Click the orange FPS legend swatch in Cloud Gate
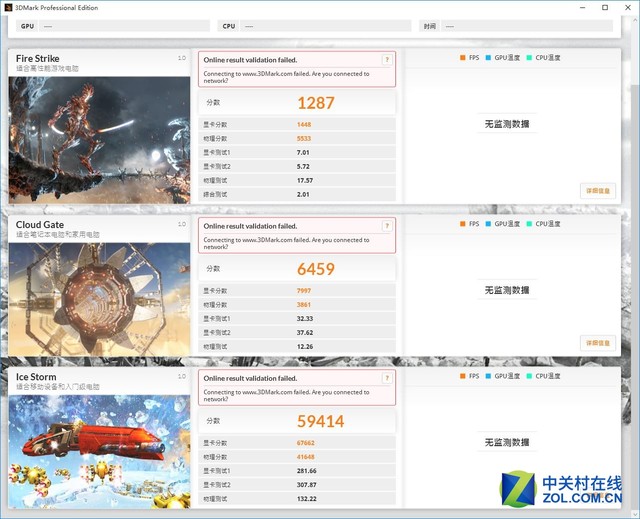This screenshot has height=519, width=640. 462,224
